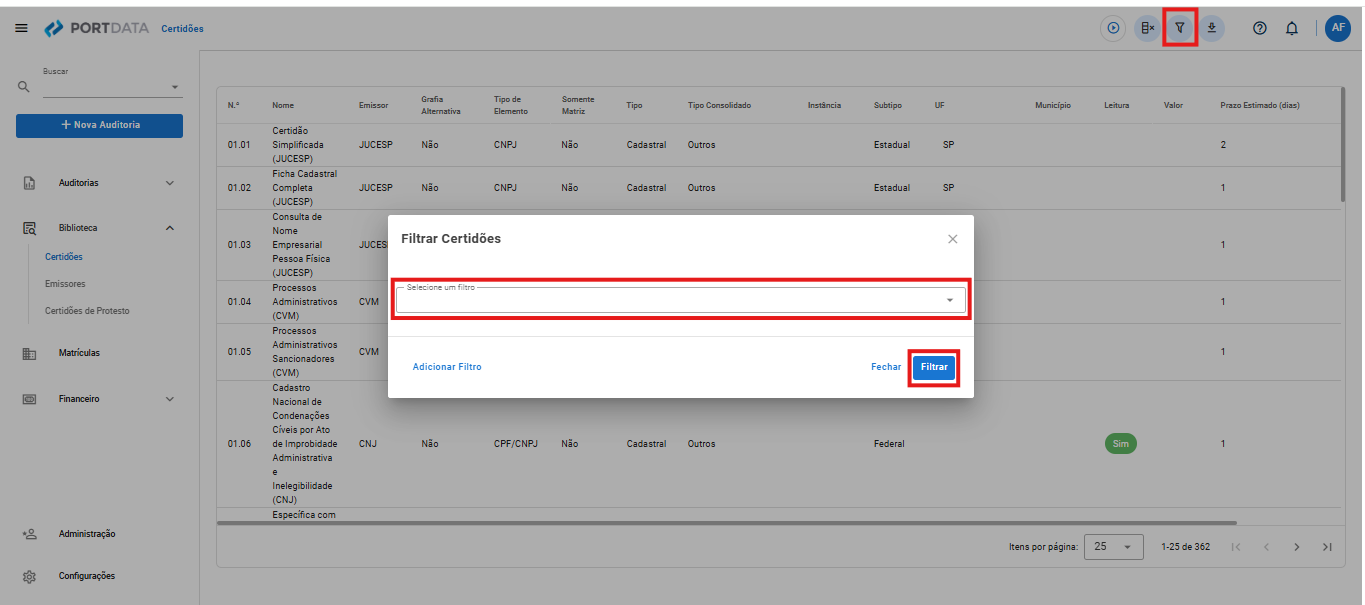
Task: Expand the Financeiro menu chevron
Action: click(x=169, y=399)
